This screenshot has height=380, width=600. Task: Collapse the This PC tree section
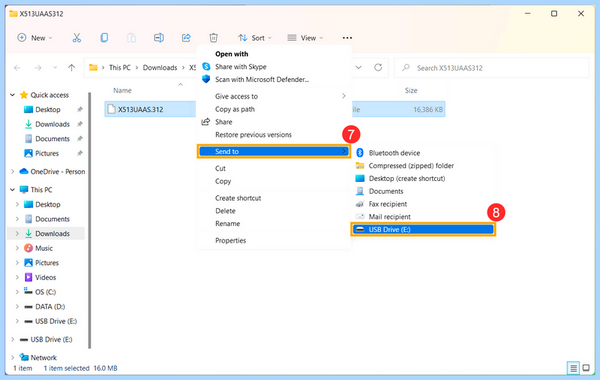[13, 189]
